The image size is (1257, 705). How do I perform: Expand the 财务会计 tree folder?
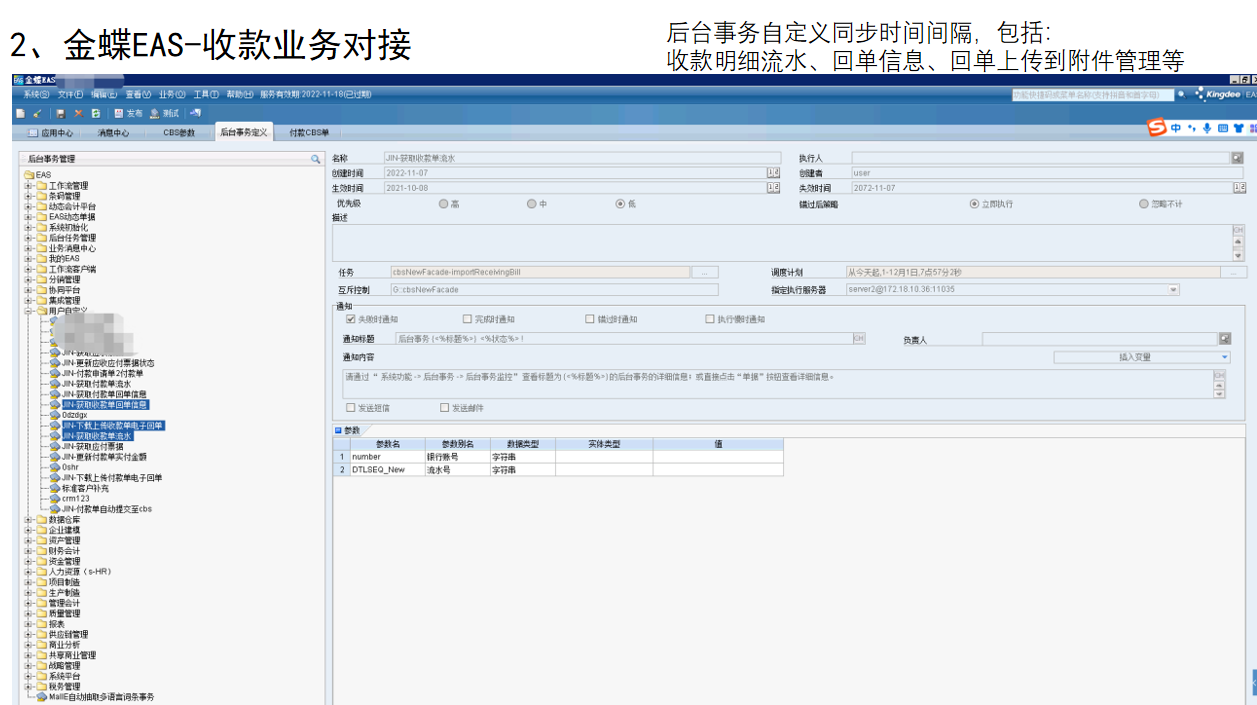click(29, 551)
